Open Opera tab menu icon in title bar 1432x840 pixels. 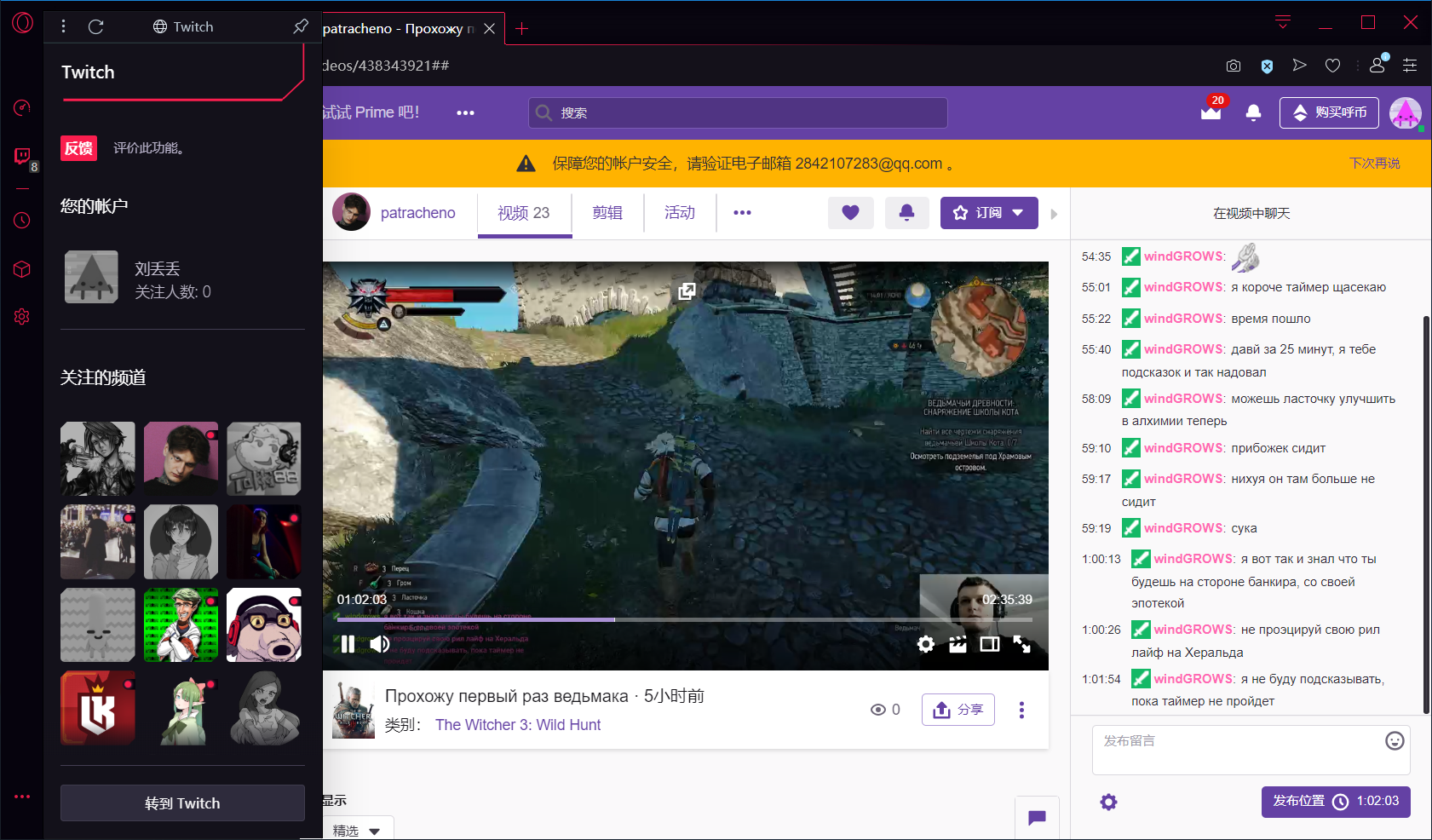point(1283,22)
